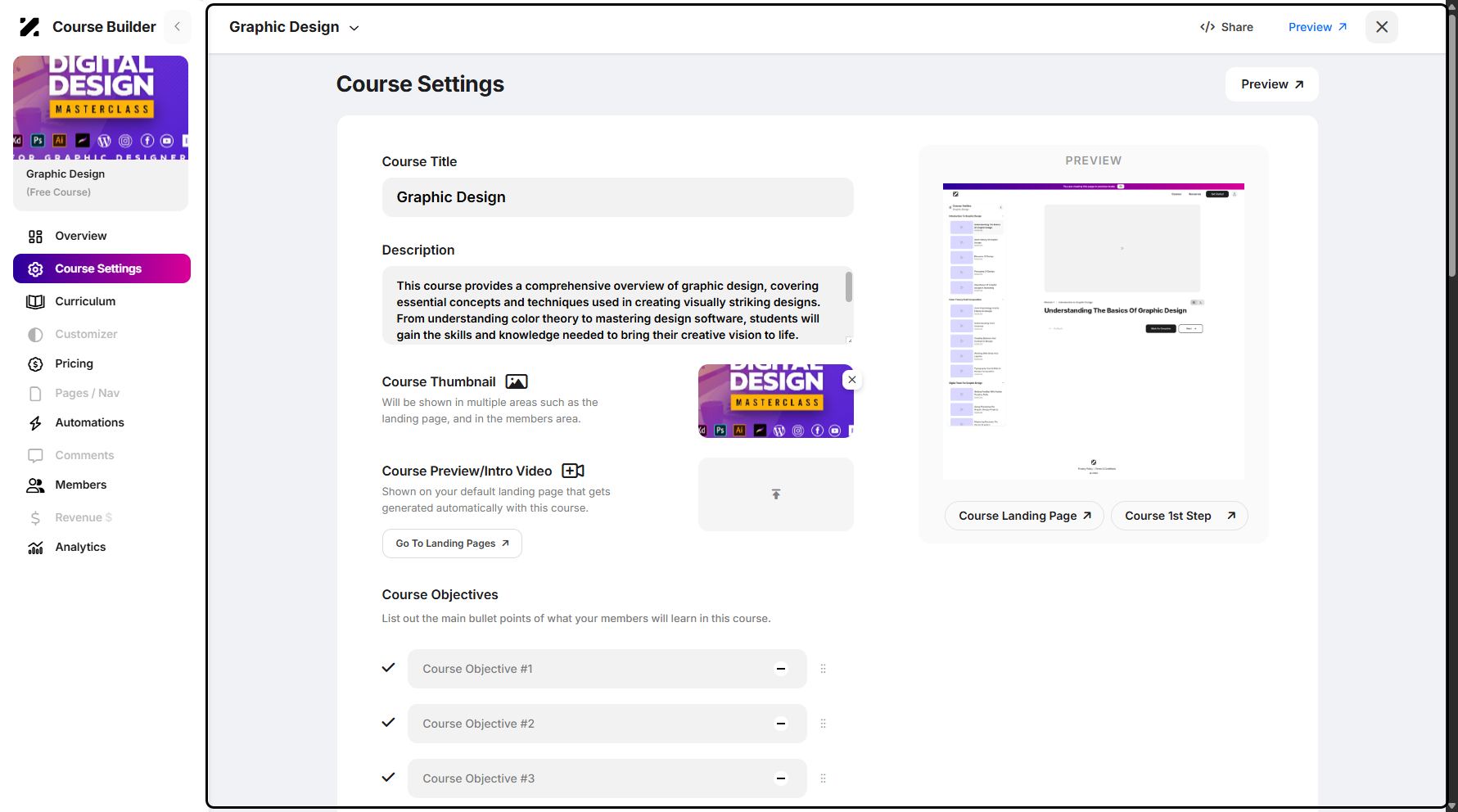
Task: Click the Pages / Nav page icon
Action: click(35, 394)
